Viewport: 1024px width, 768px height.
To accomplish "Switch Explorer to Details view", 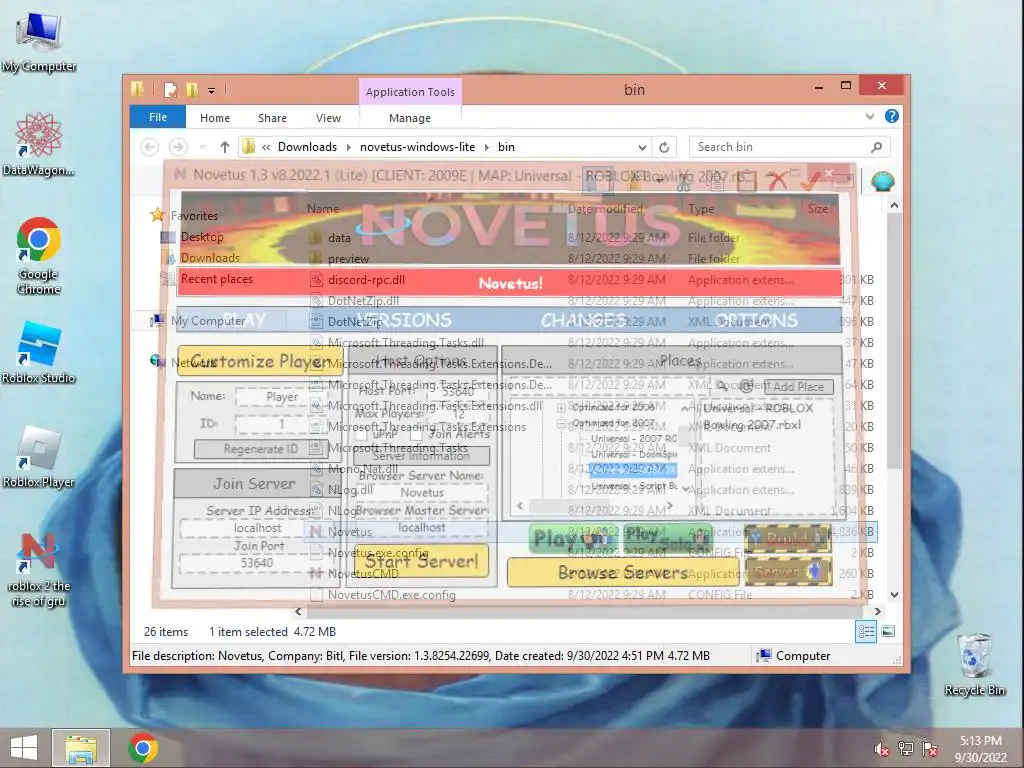I will tap(866, 632).
